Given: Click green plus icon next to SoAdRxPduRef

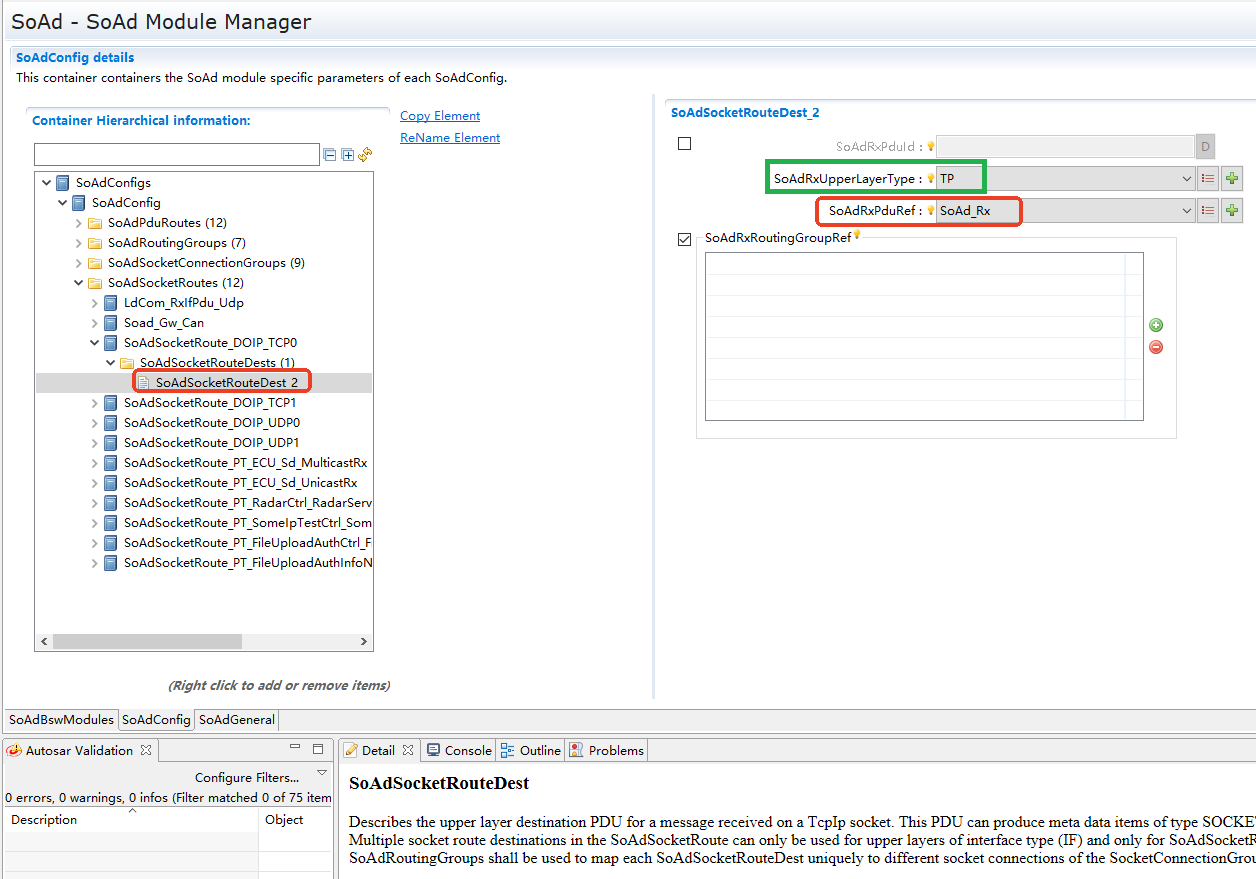Looking at the screenshot, I should point(1232,211).
